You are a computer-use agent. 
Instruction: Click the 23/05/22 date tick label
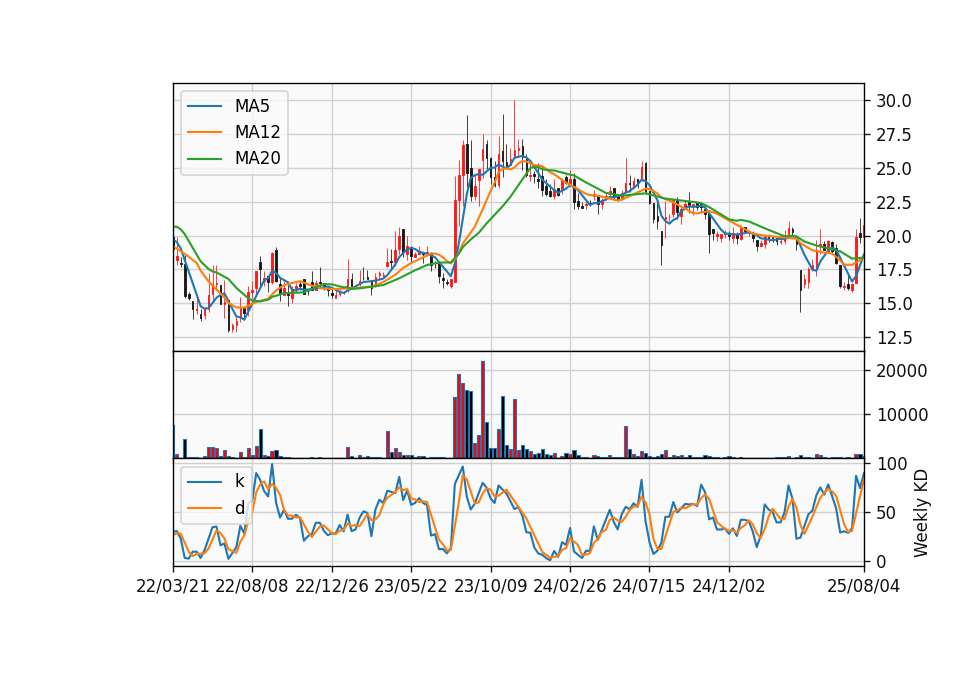pyautogui.click(x=411, y=586)
